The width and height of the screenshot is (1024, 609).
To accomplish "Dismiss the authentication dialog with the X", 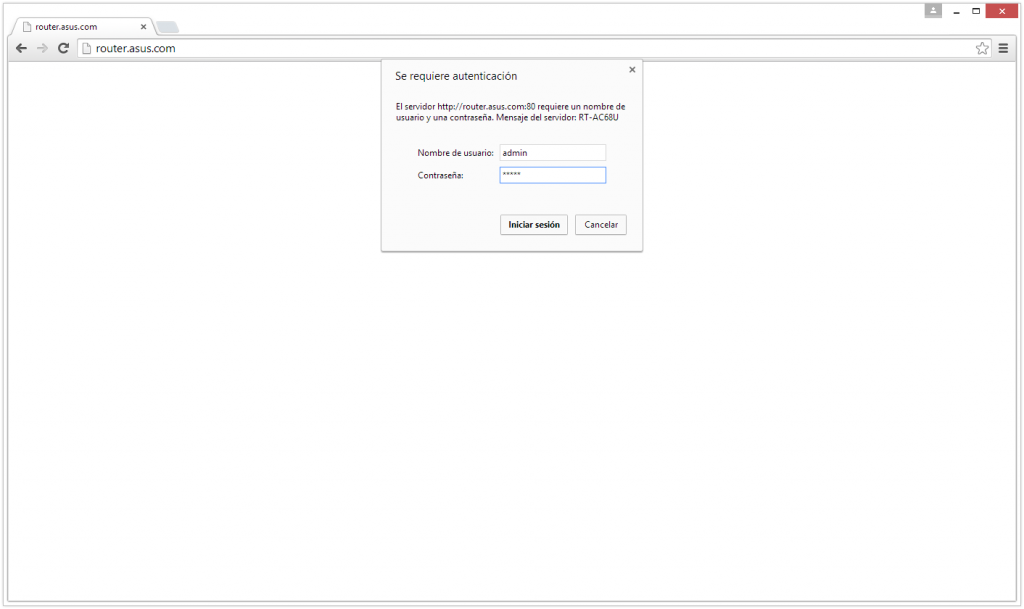I will click(632, 70).
